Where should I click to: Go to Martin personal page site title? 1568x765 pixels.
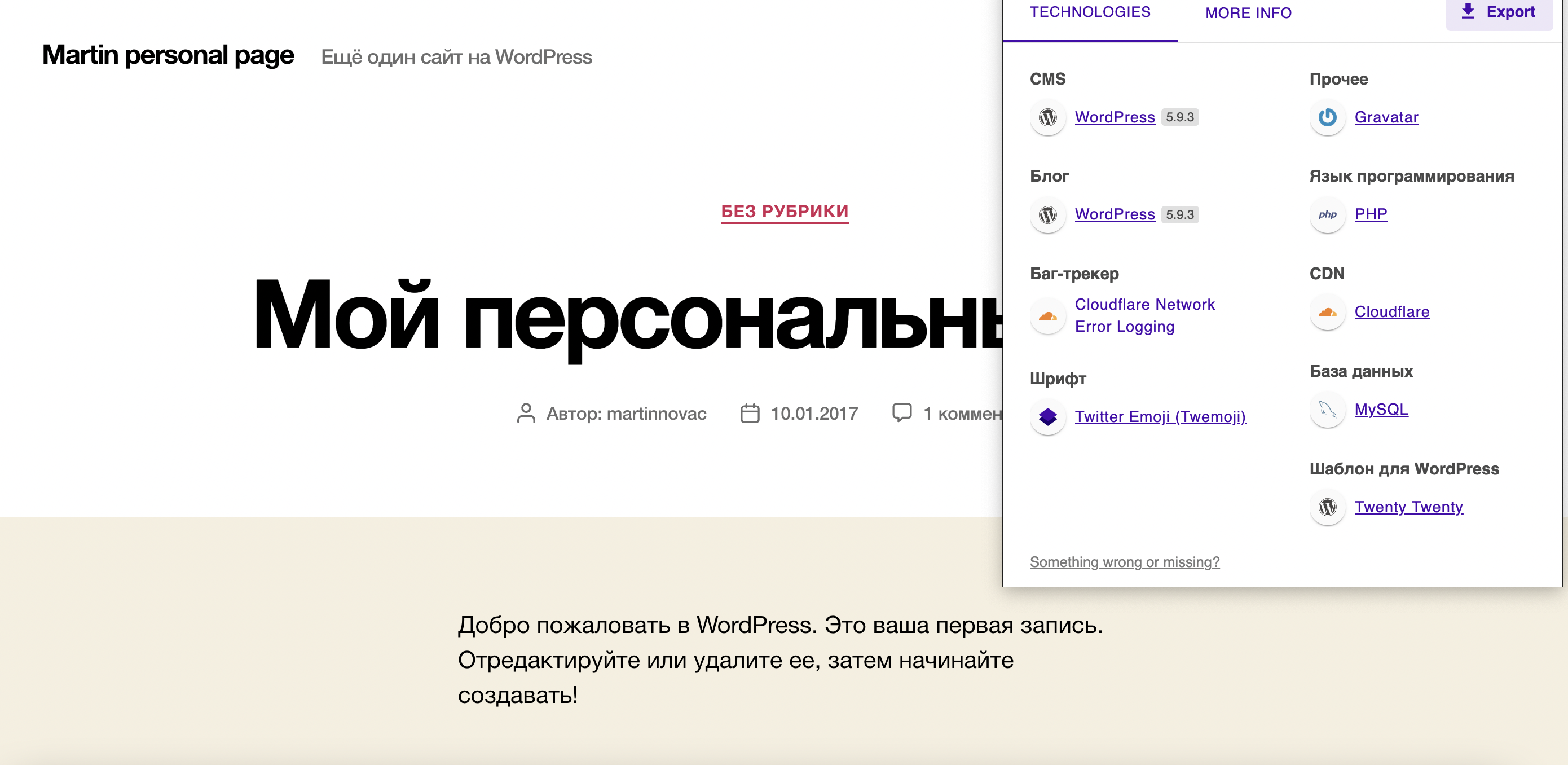click(x=168, y=55)
